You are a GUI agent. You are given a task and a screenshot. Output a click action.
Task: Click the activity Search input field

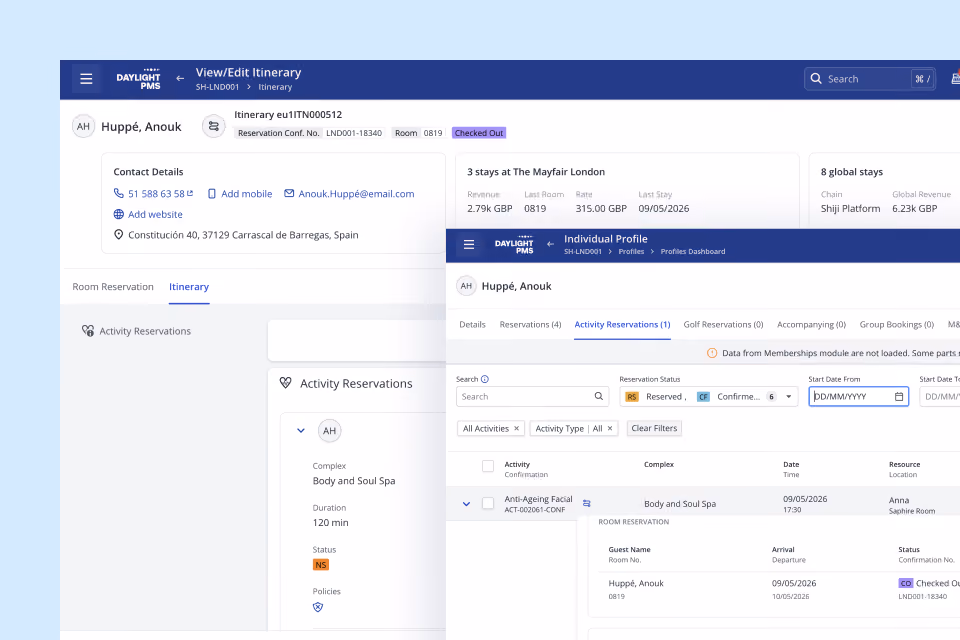tap(532, 397)
